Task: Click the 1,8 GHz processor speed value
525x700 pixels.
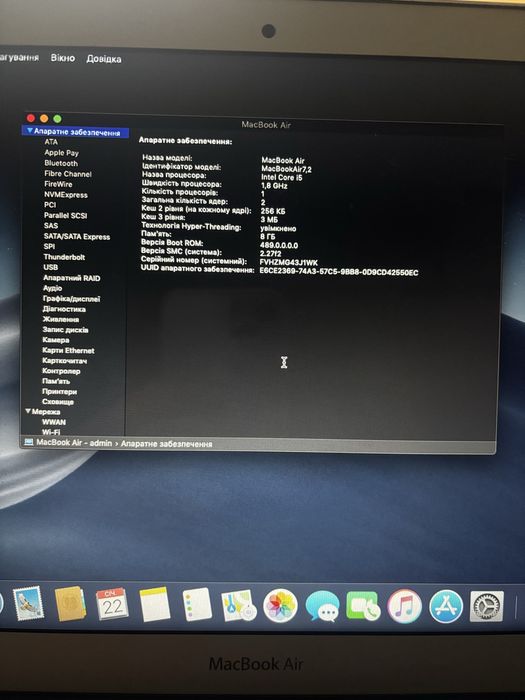Action: 274,186
